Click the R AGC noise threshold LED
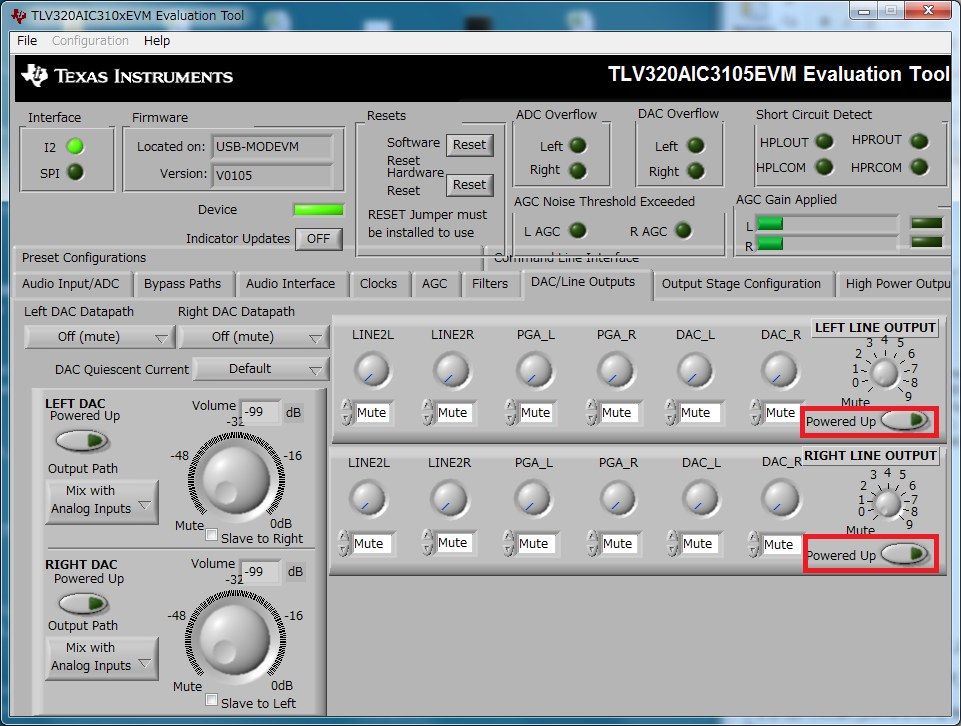The image size is (961, 726). tap(683, 230)
